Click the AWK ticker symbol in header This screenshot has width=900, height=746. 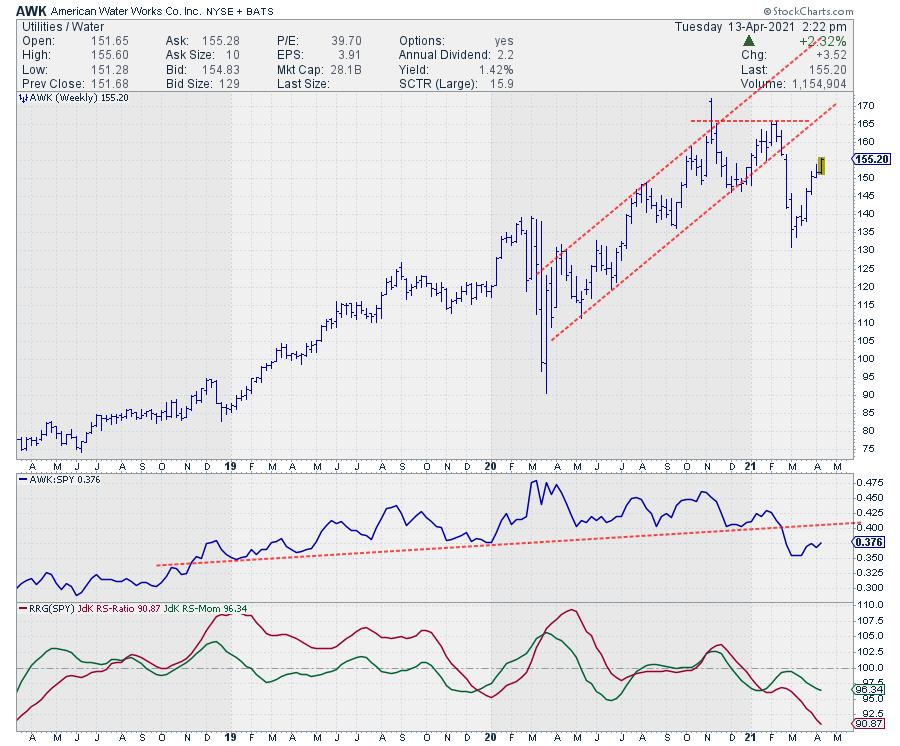[32, 10]
